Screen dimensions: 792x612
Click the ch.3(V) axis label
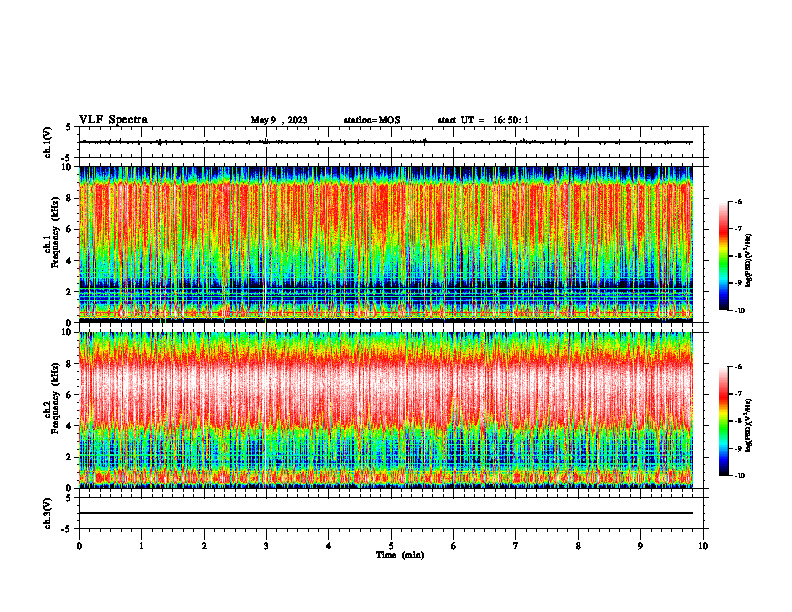pos(48,513)
